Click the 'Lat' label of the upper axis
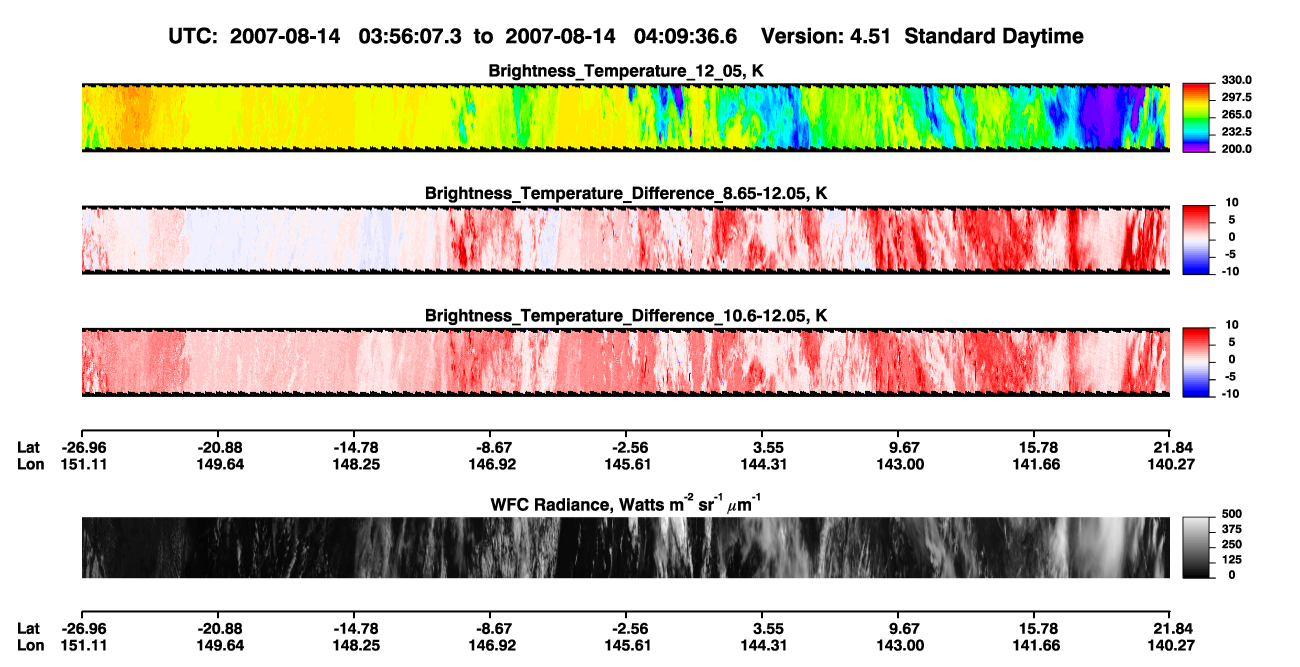 pos(29,447)
